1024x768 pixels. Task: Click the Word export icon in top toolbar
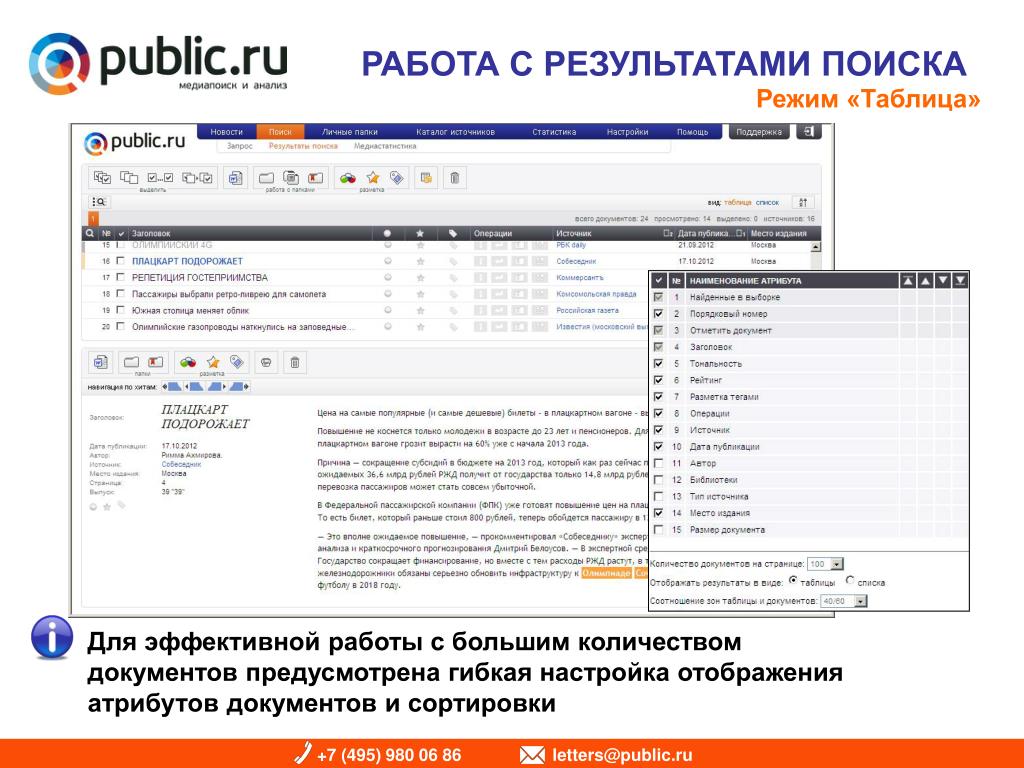(235, 178)
